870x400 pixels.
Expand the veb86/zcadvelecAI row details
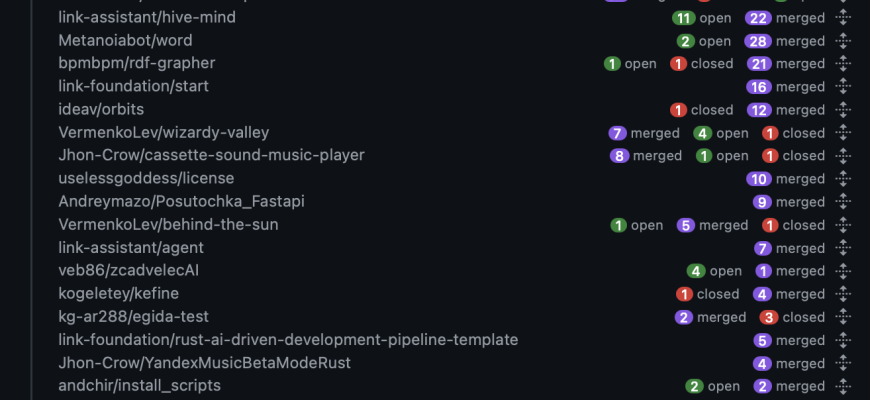(x=842, y=271)
